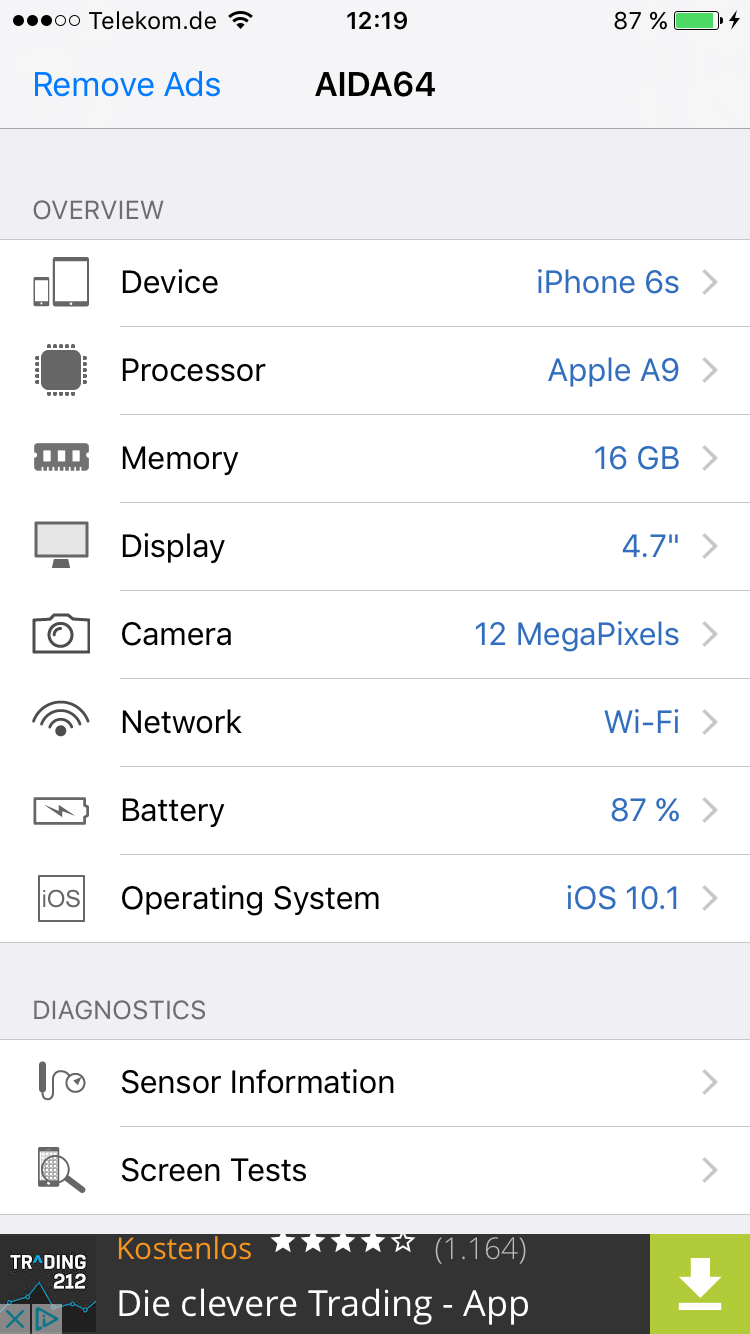Screen dimensions: 750x1334
Task: Expand the Sensor Information chevron
Action: coord(710,1082)
